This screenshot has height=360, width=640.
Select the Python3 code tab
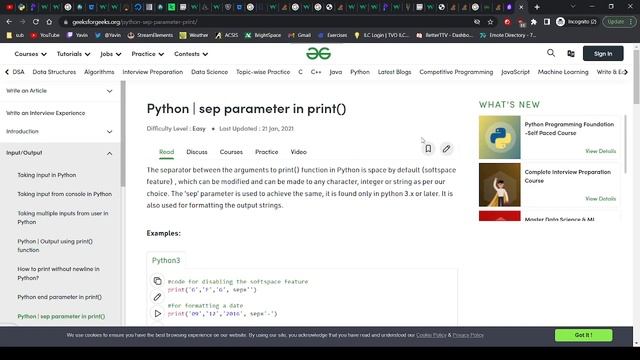pyautogui.click(x=166, y=260)
